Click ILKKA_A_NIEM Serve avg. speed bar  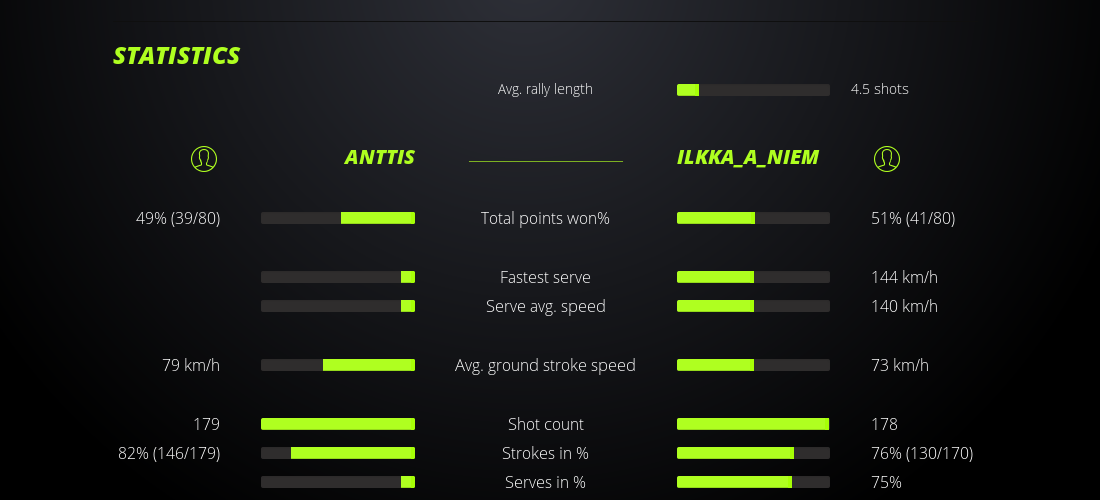(753, 306)
